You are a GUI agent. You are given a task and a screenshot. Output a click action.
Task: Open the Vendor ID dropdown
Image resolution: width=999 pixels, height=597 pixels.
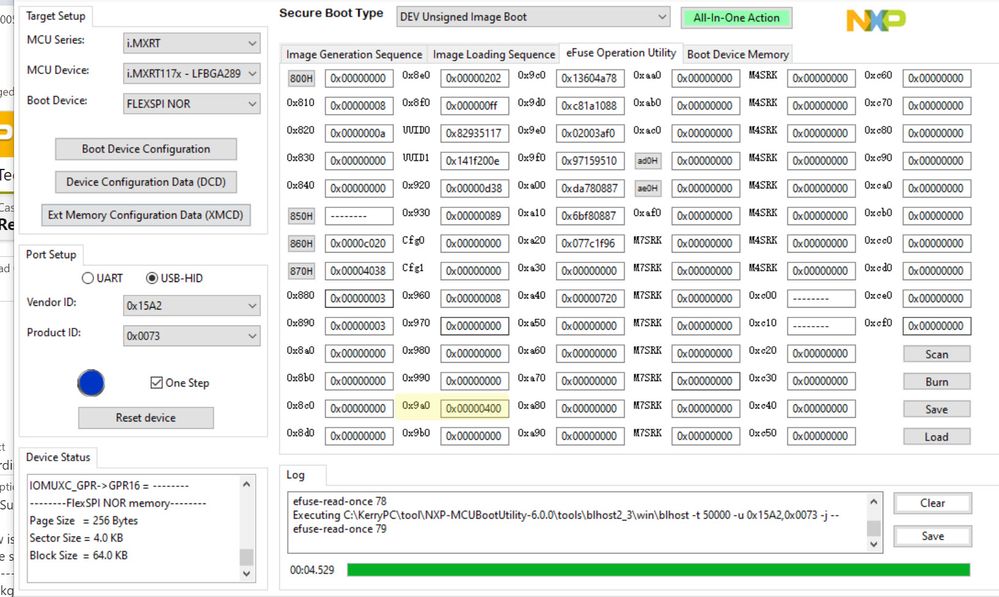[192, 306]
